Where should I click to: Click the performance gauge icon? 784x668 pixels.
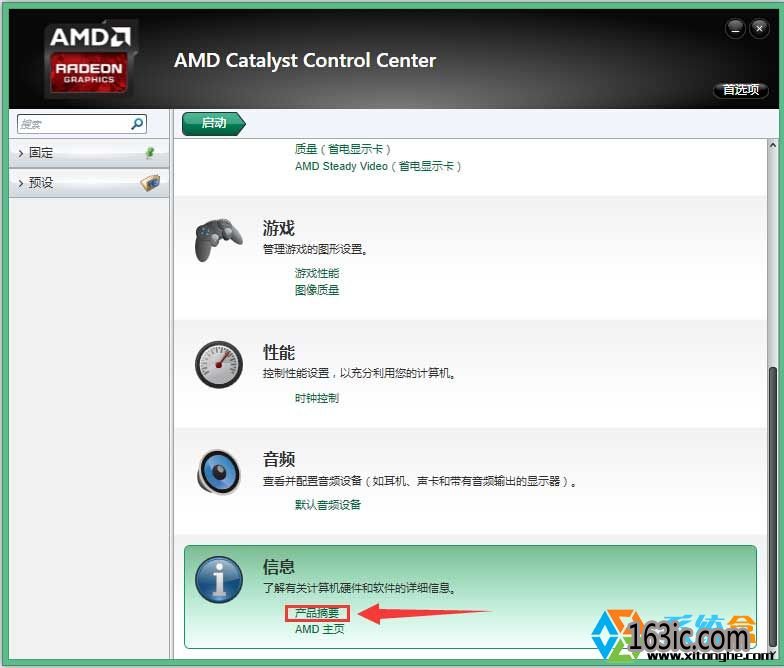[x=219, y=364]
